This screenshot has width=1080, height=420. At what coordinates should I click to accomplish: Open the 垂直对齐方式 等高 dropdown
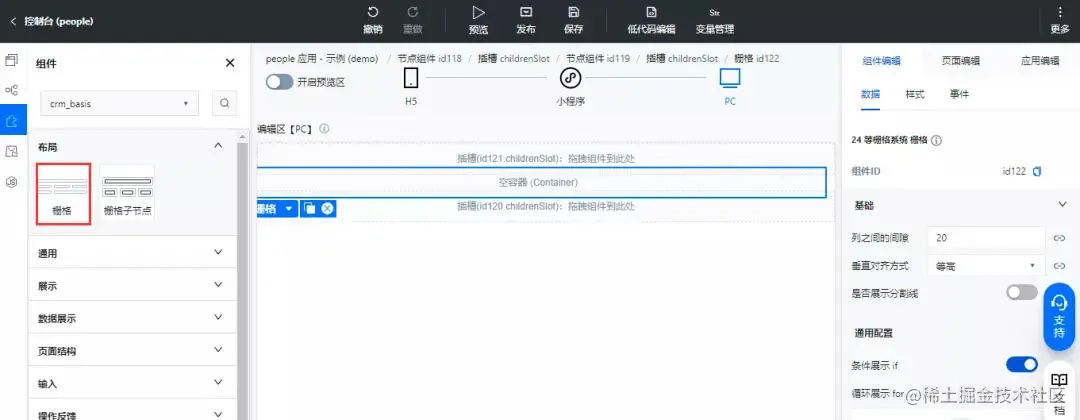986,265
